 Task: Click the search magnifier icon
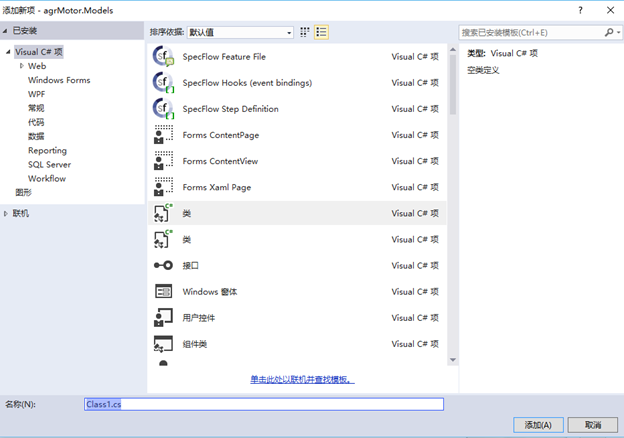pyautogui.click(x=609, y=32)
